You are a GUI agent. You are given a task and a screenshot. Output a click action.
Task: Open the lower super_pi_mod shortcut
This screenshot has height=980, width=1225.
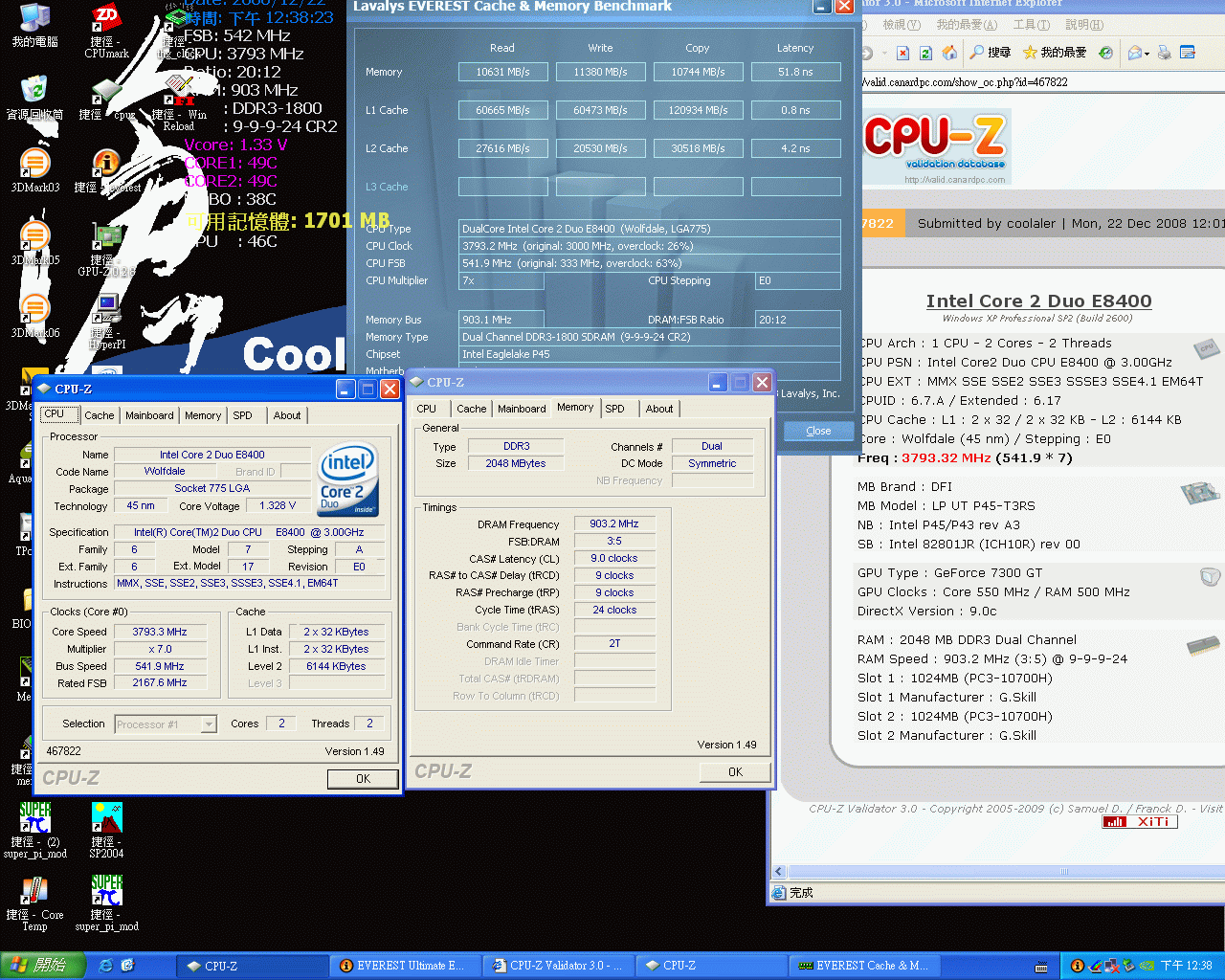point(106,903)
